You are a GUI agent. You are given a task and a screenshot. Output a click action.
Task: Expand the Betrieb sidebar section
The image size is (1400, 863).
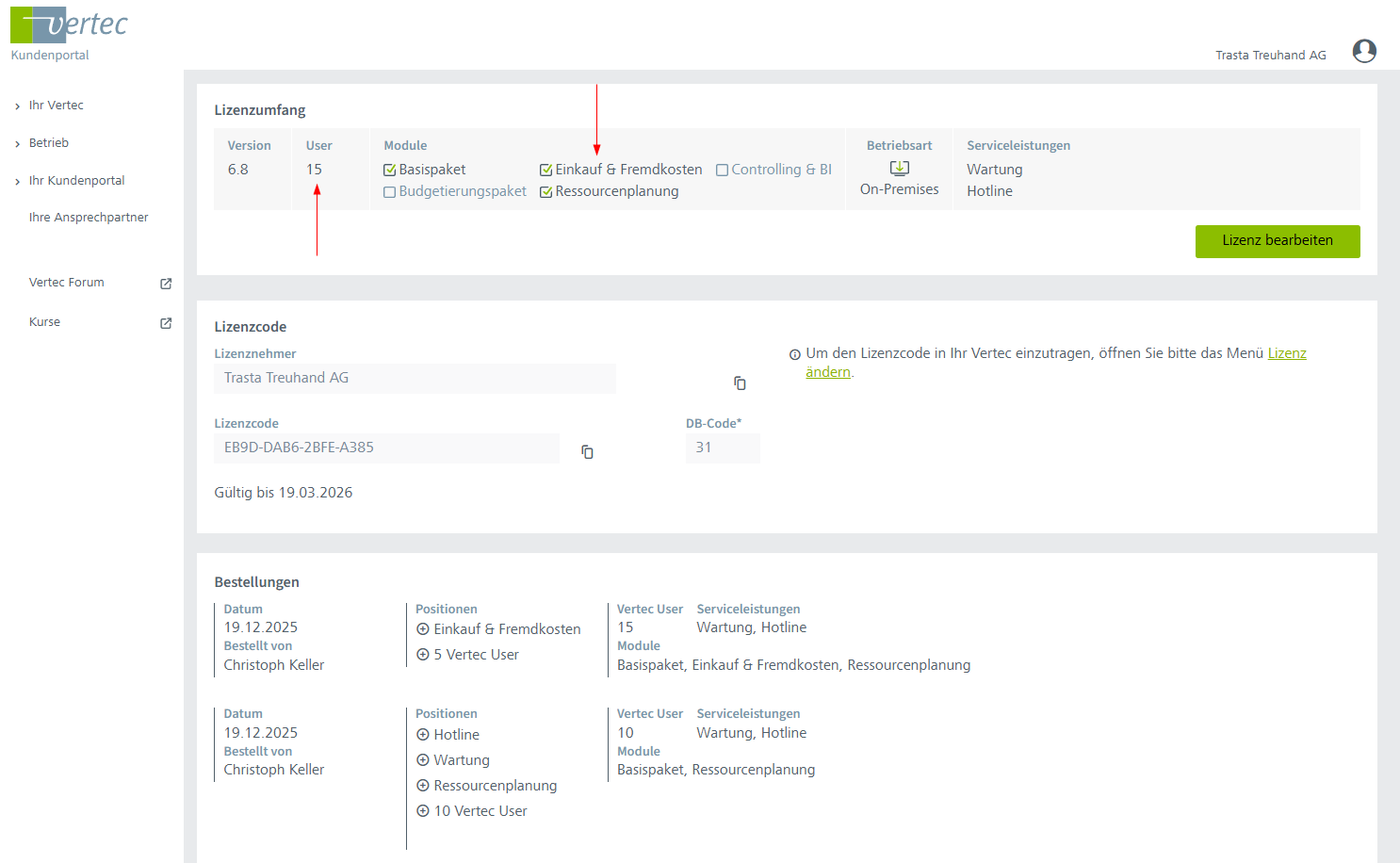point(49,143)
